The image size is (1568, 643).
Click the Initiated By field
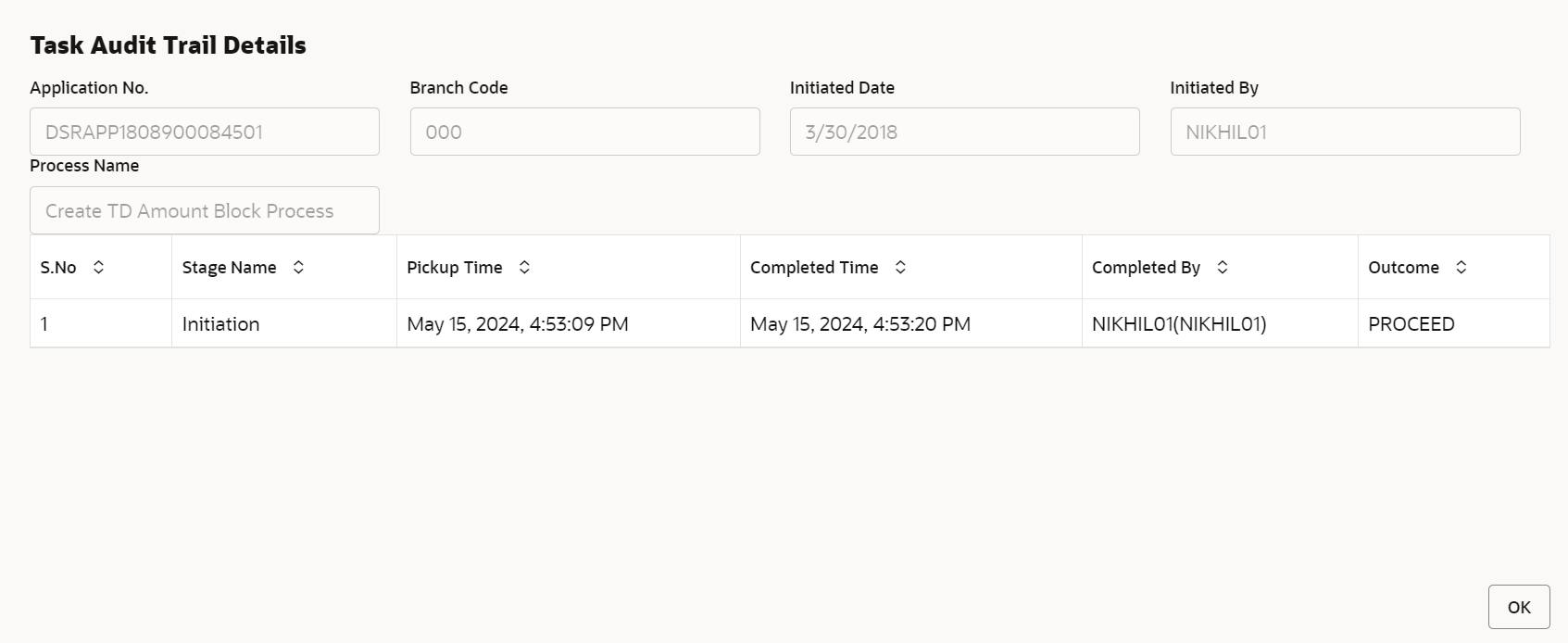(1345, 132)
